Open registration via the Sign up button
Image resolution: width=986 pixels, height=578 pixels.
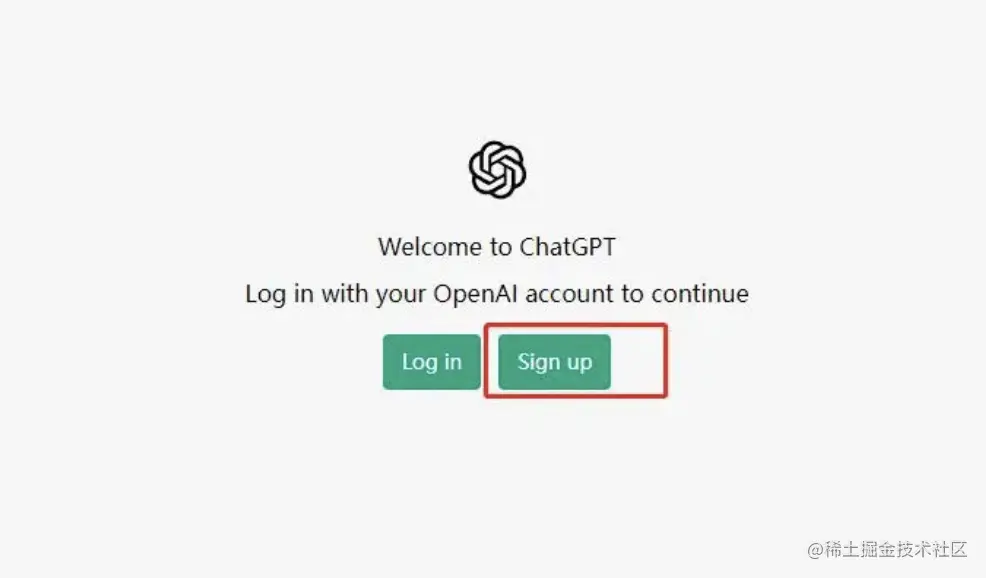pyautogui.click(x=554, y=362)
